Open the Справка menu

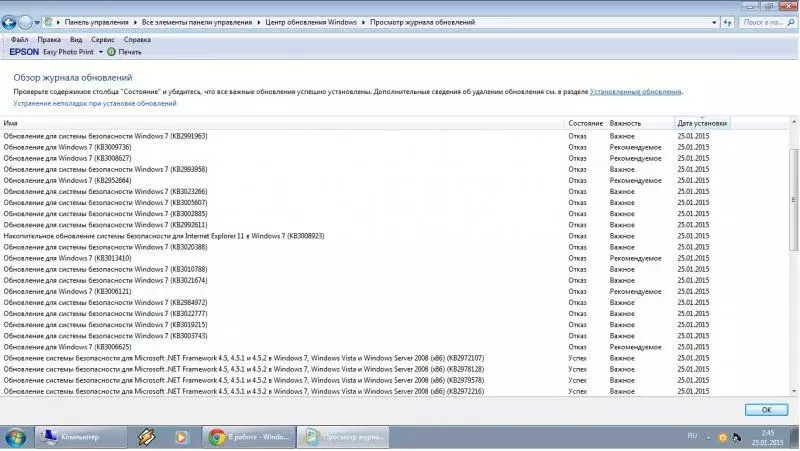137,40
